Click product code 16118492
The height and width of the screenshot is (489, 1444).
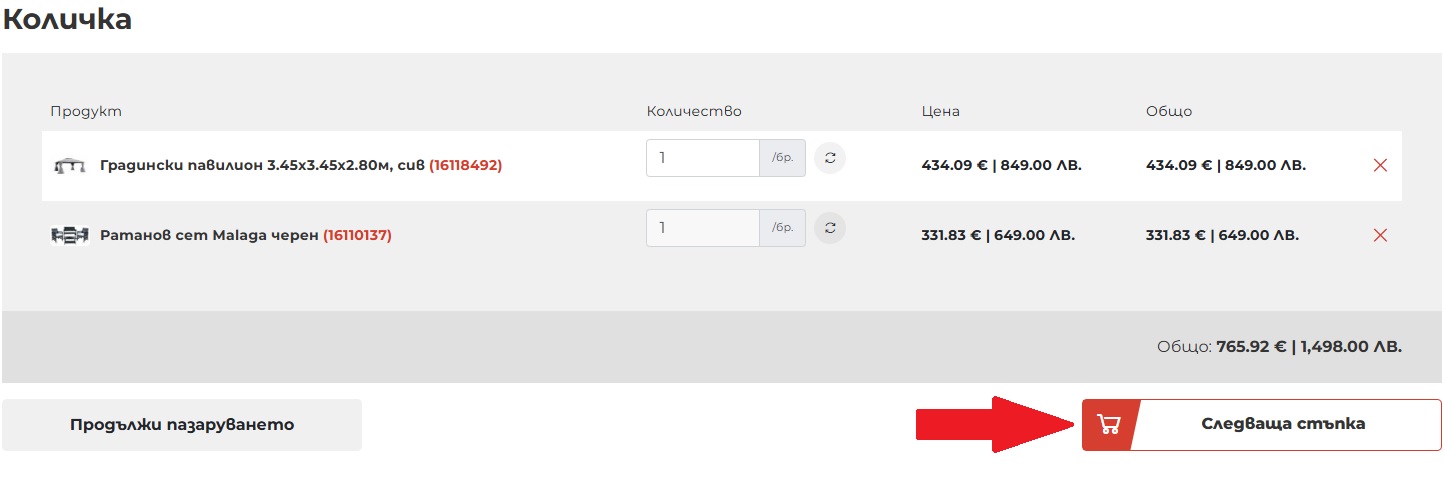pos(465,165)
